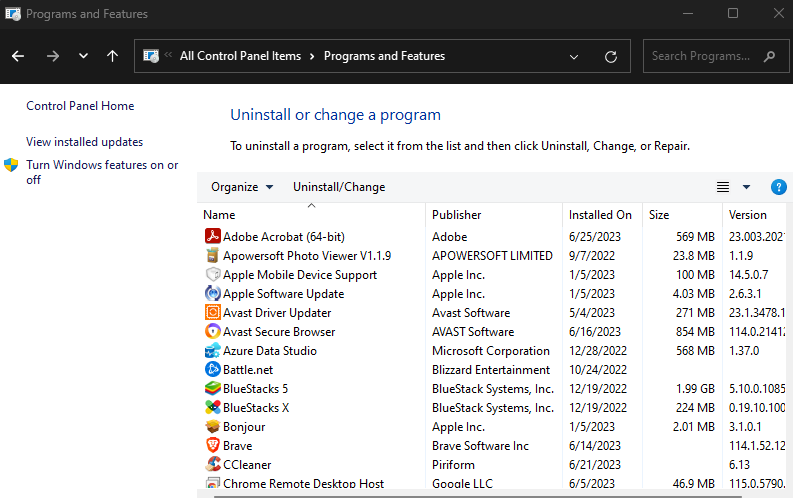Screen dimensions: 793x498
Task: Click the Adobe Acrobat program icon
Action: pos(212,237)
